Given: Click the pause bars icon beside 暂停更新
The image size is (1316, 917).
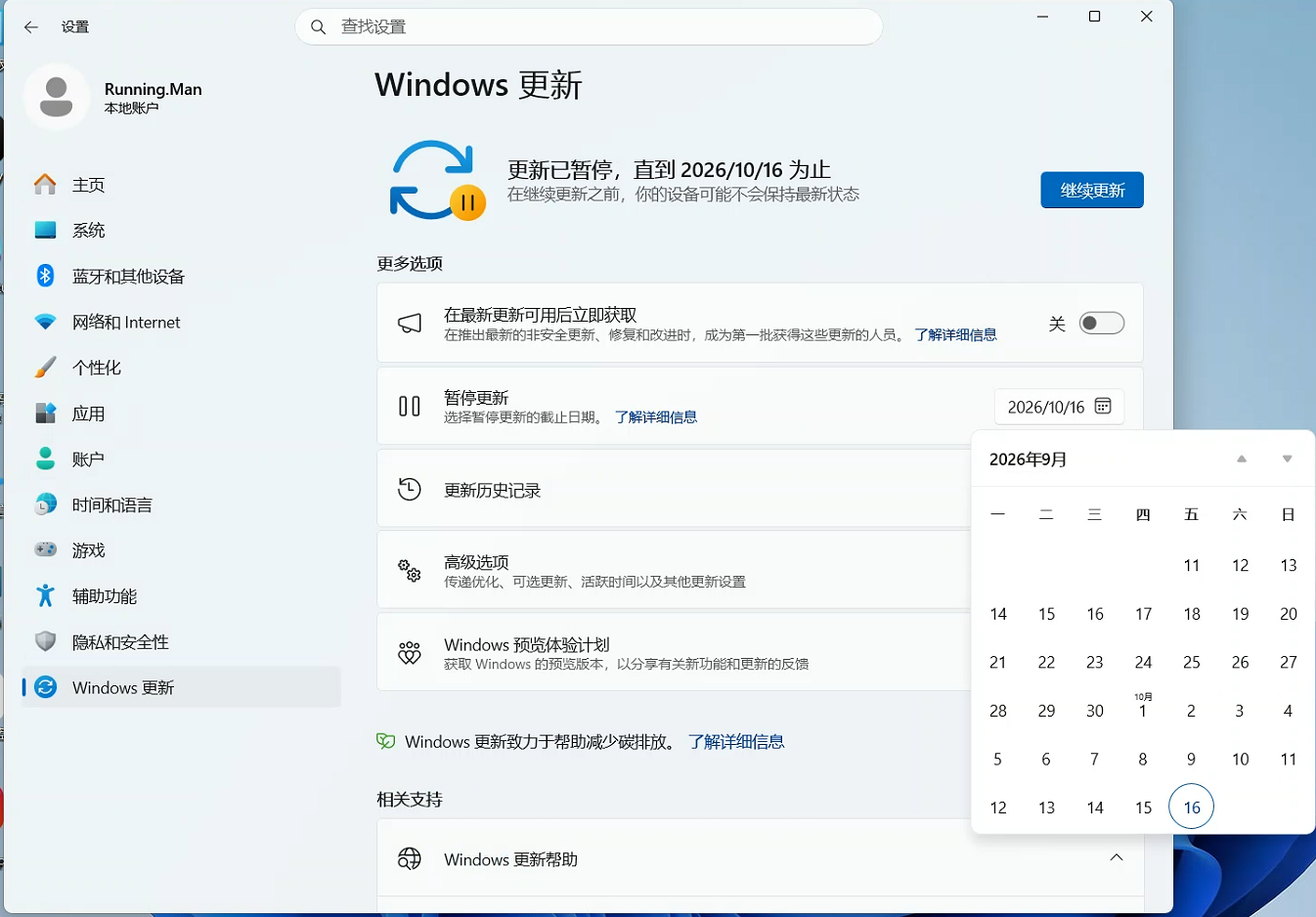Looking at the screenshot, I should pos(410,406).
